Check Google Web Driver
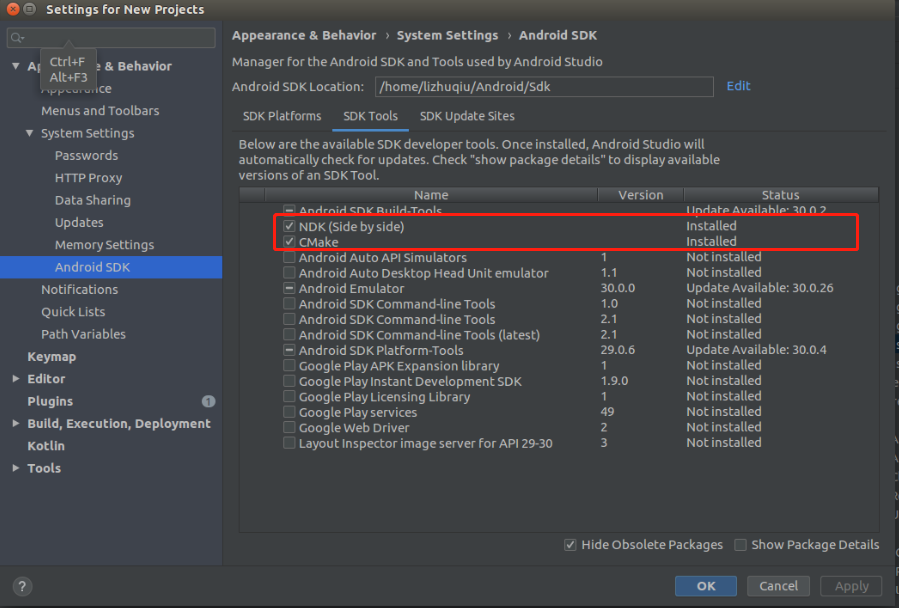Viewport: 899px width, 608px height. [x=289, y=427]
